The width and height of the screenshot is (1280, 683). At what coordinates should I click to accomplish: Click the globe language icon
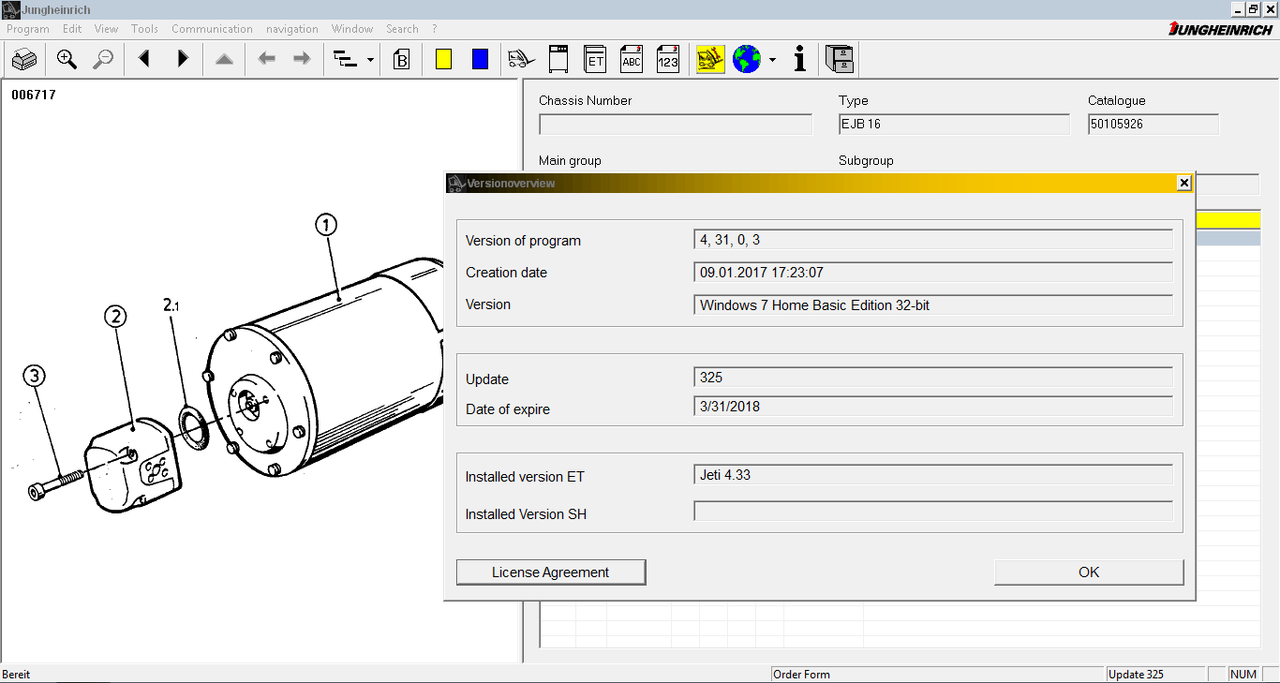[747, 60]
